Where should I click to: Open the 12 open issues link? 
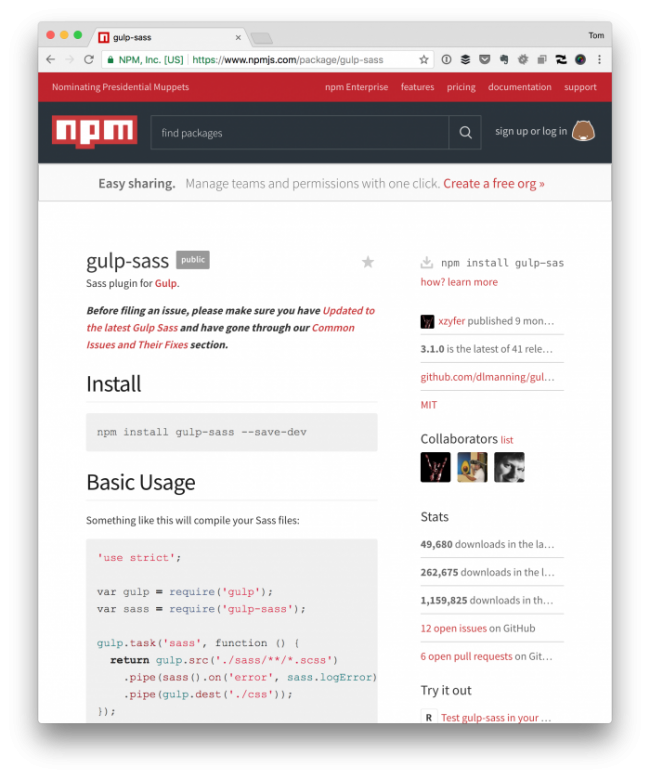coord(454,628)
